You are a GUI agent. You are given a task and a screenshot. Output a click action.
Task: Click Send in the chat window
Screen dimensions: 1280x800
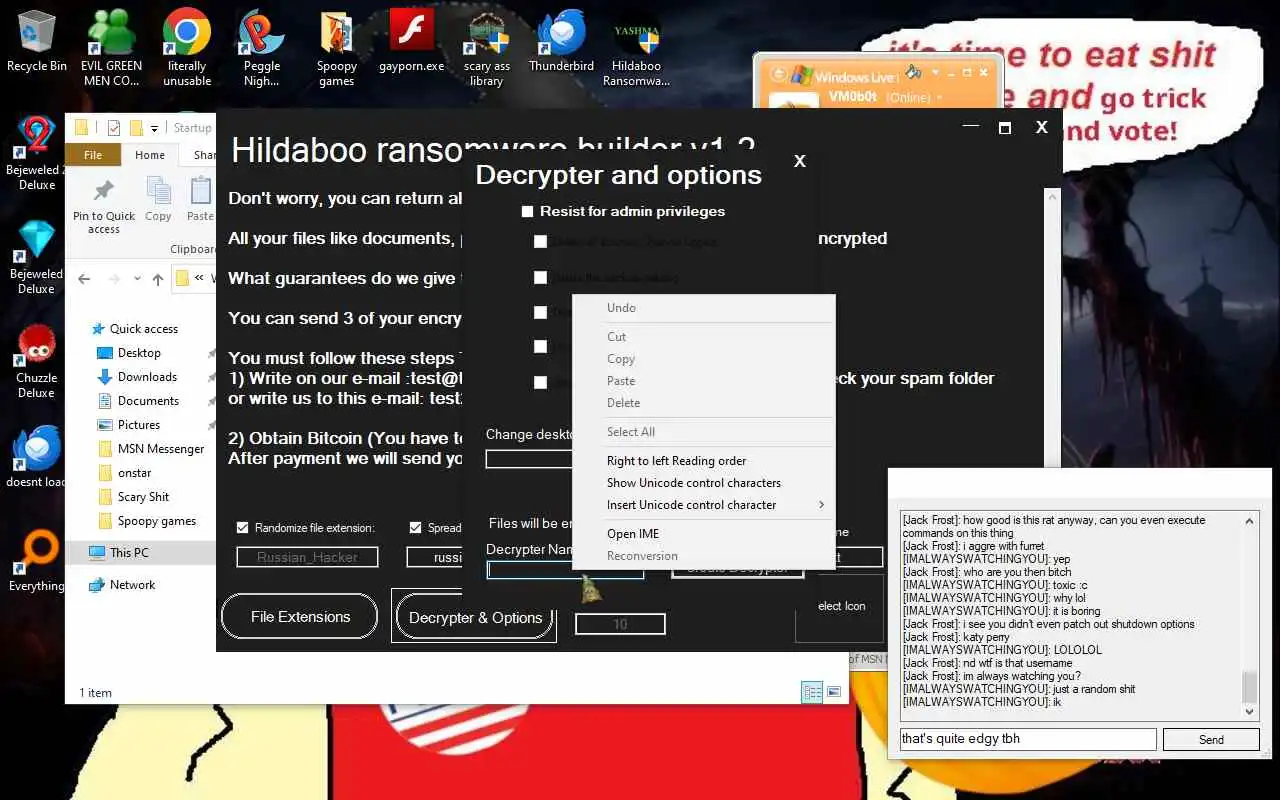click(x=1211, y=740)
